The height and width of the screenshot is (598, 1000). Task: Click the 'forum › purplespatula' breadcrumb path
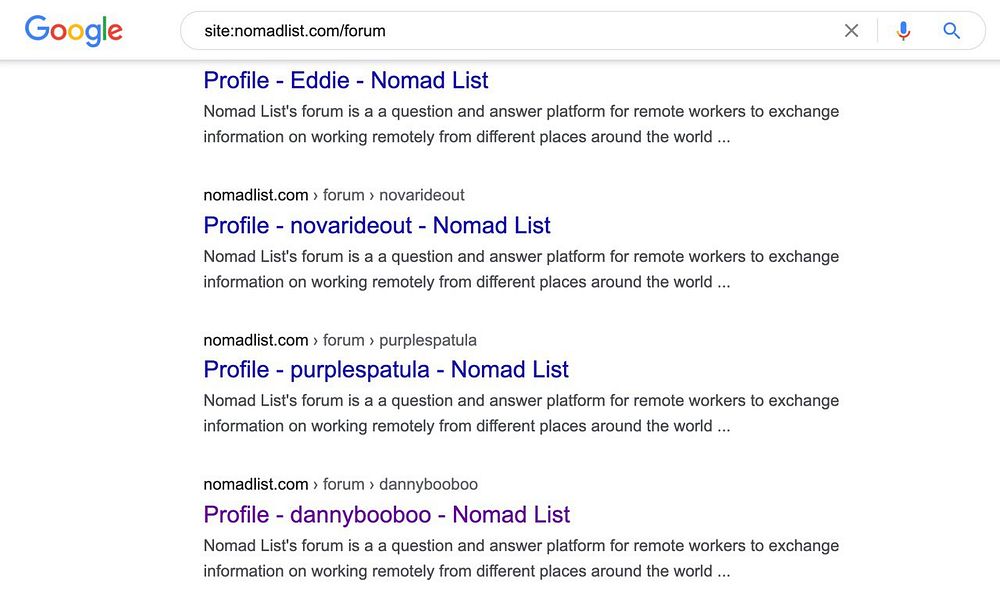[400, 340]
